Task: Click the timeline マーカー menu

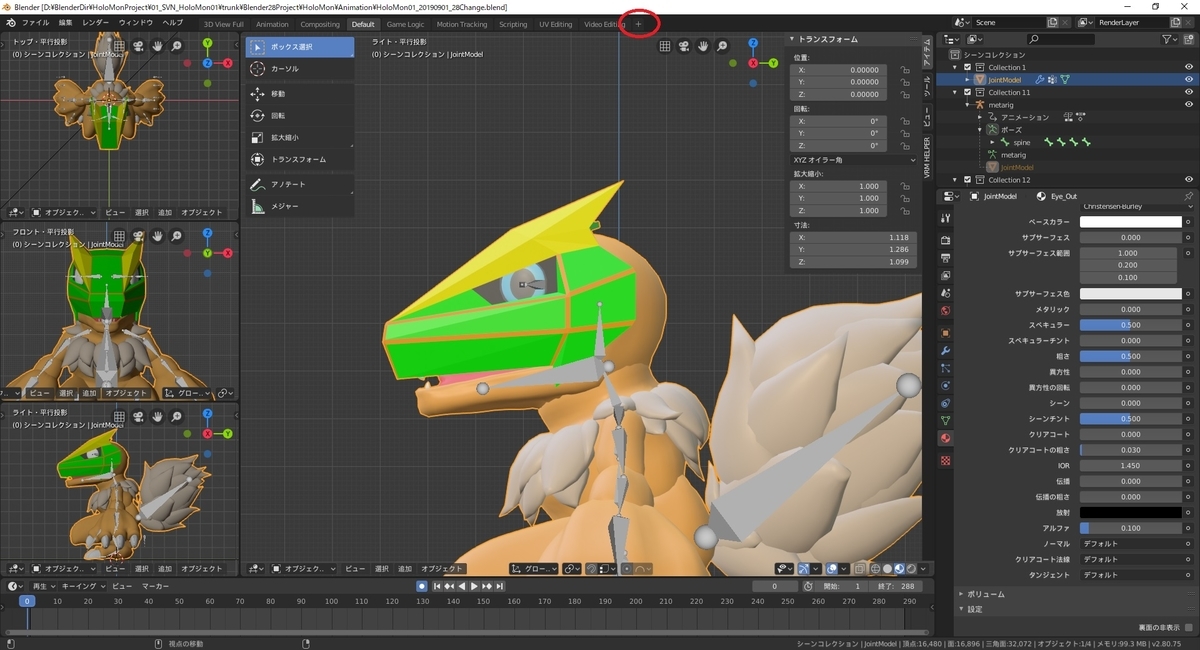Action: 155,586
